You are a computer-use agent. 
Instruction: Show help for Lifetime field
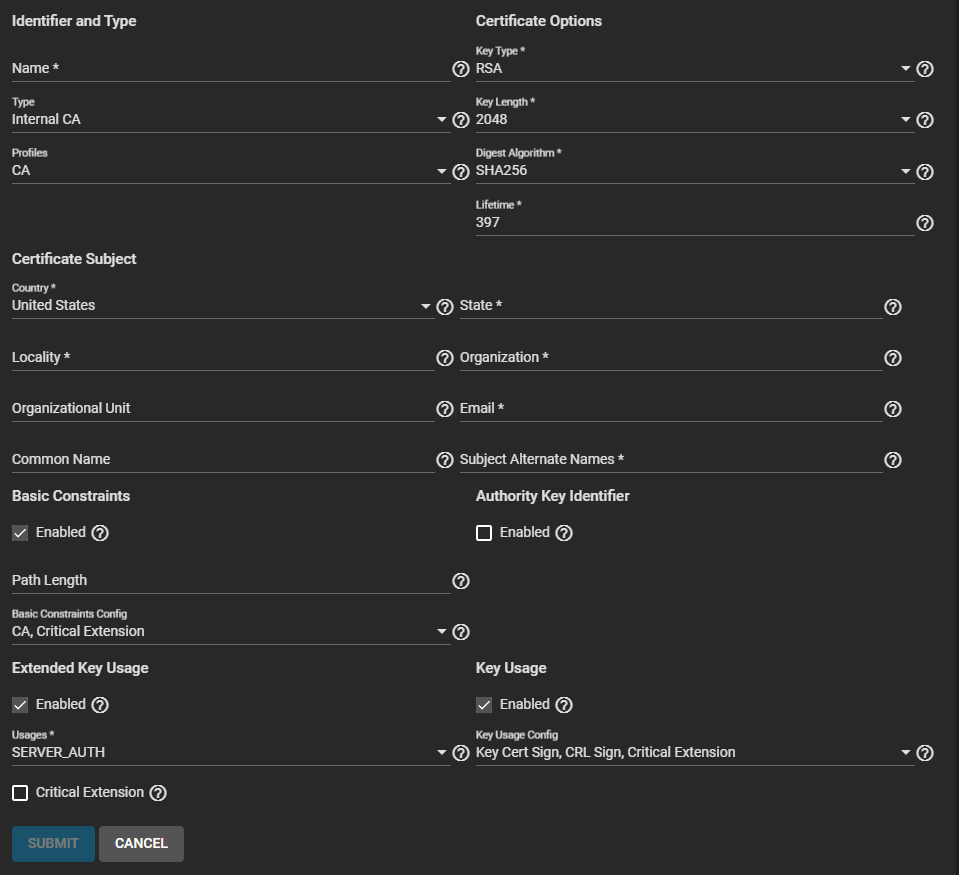coord(925,223)
